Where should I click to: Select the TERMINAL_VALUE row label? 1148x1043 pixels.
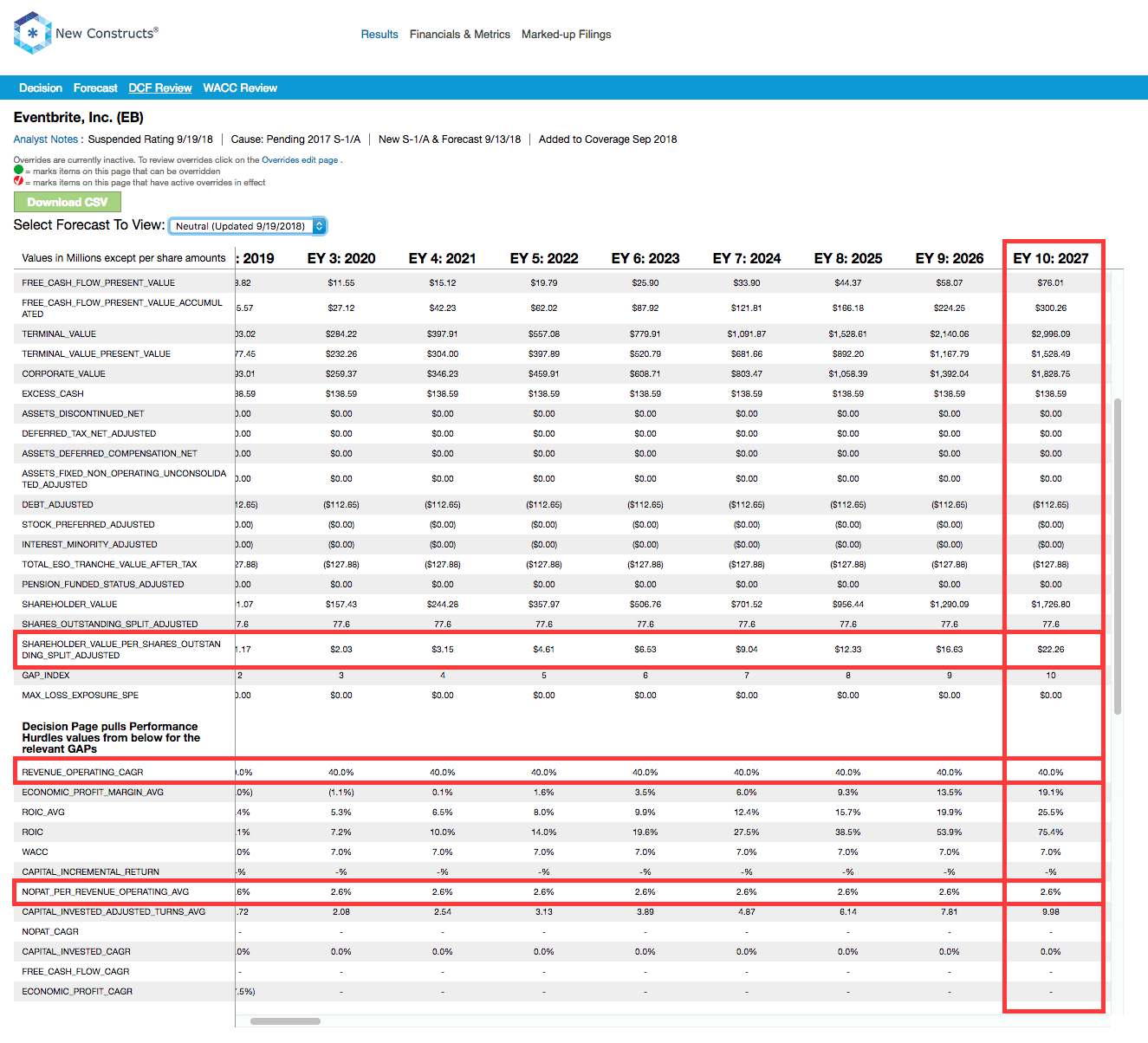tap(59, 334)
